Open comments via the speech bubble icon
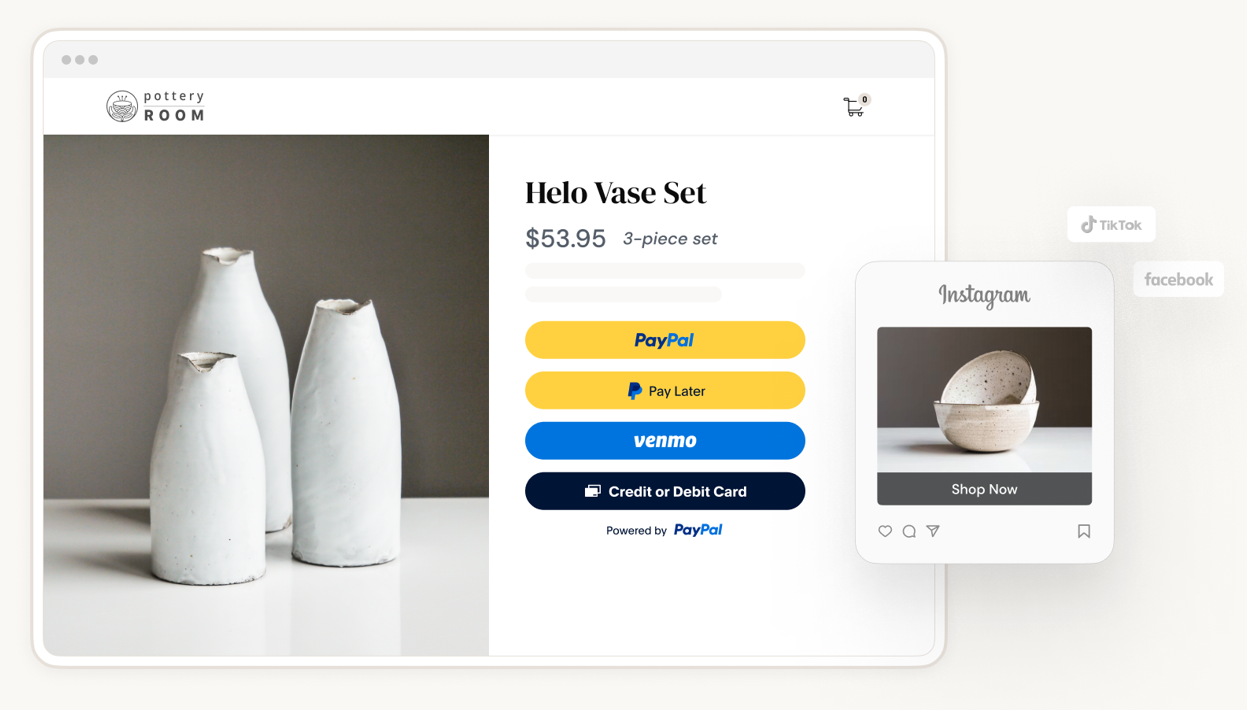Viewport: 1247px width, 710px height. point(909,531)
